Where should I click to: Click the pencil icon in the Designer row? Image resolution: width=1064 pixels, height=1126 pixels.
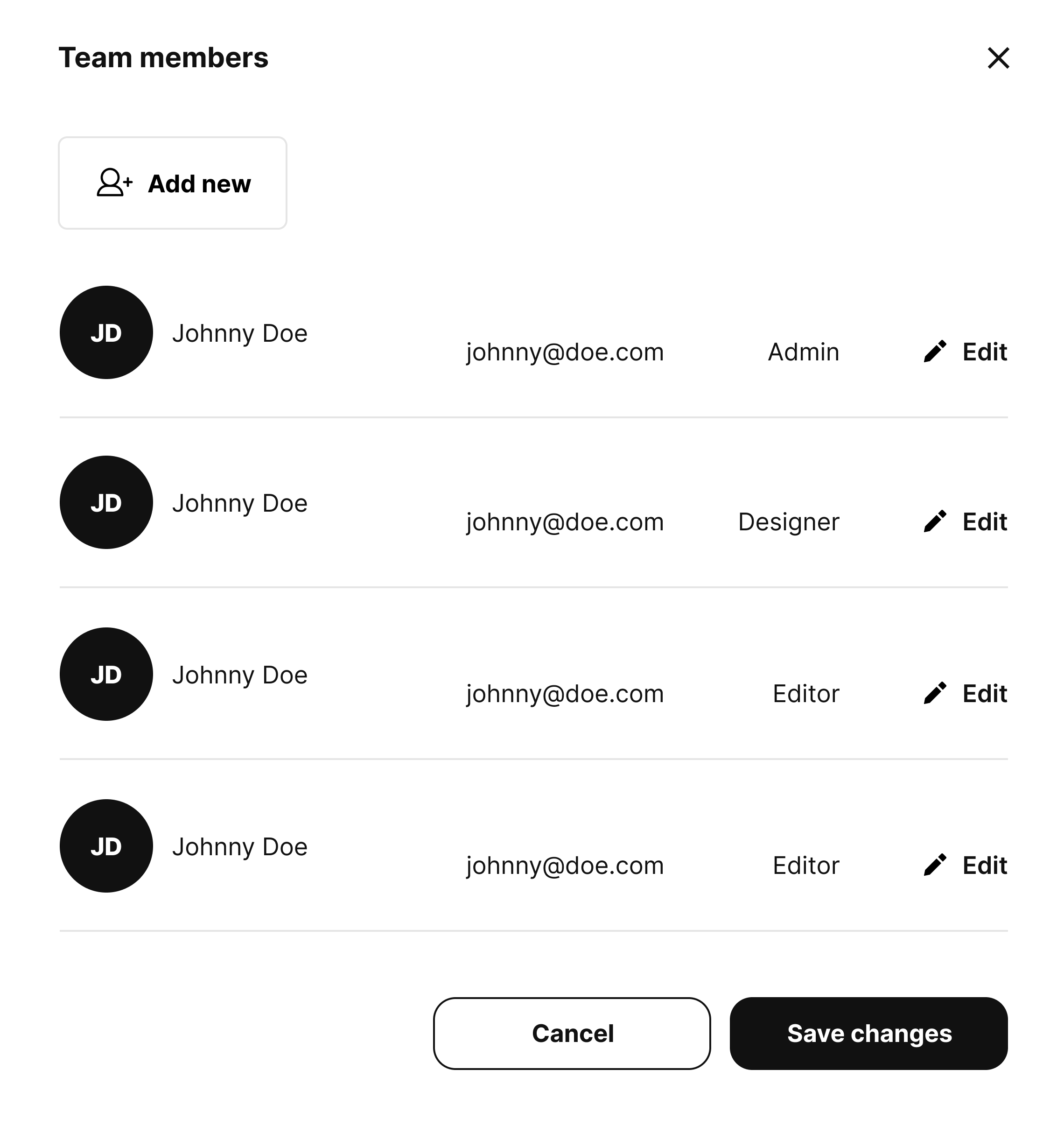pos(935,521)
